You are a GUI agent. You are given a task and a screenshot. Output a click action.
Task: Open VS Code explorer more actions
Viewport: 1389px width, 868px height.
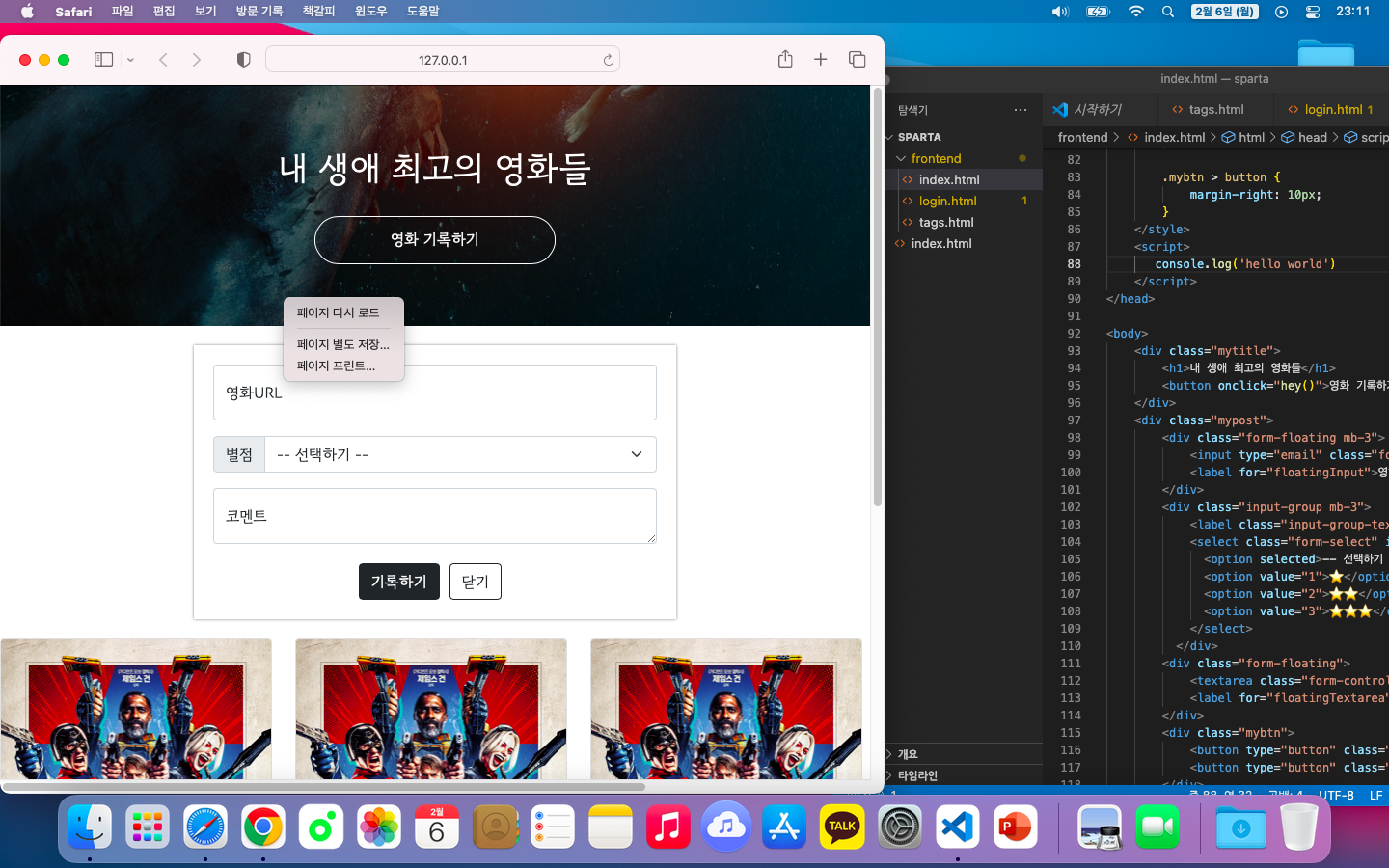(1021, 110)
